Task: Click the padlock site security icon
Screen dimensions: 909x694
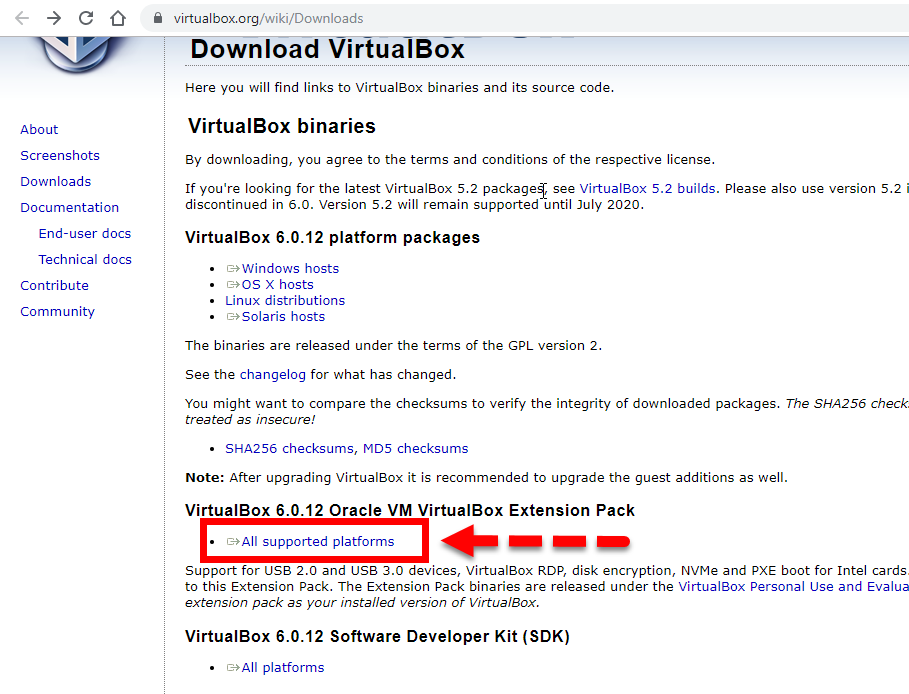Action: coord(157,19)
